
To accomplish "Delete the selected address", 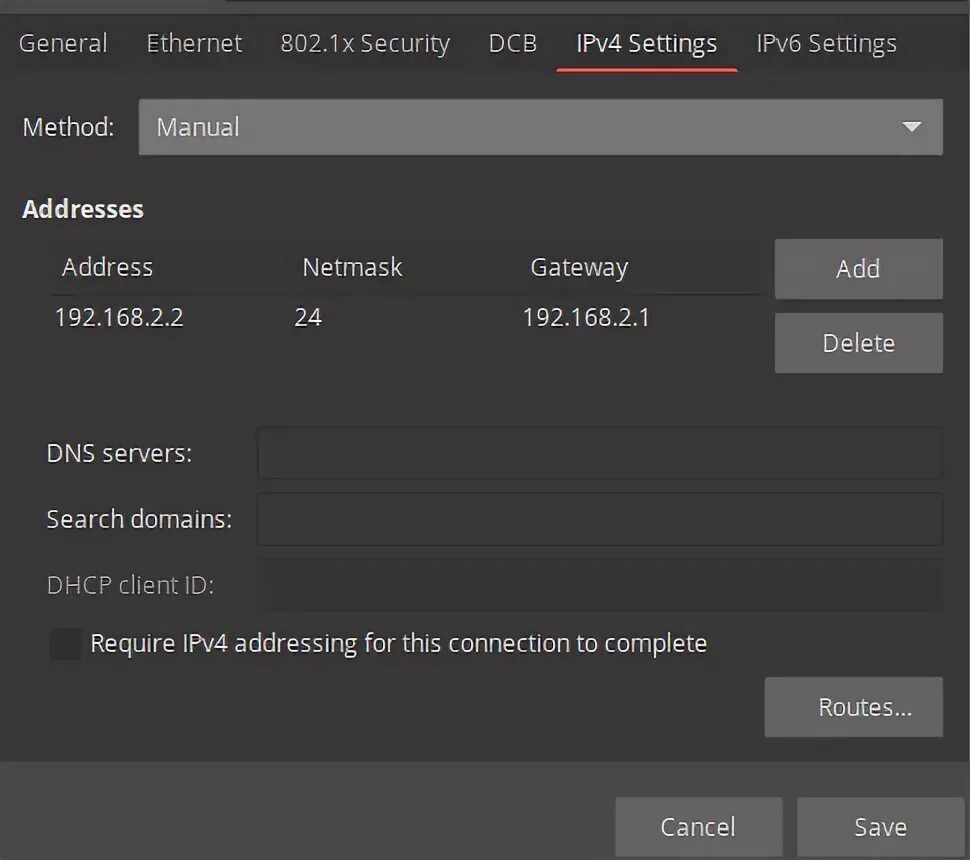I will click(x=859, y=343).
